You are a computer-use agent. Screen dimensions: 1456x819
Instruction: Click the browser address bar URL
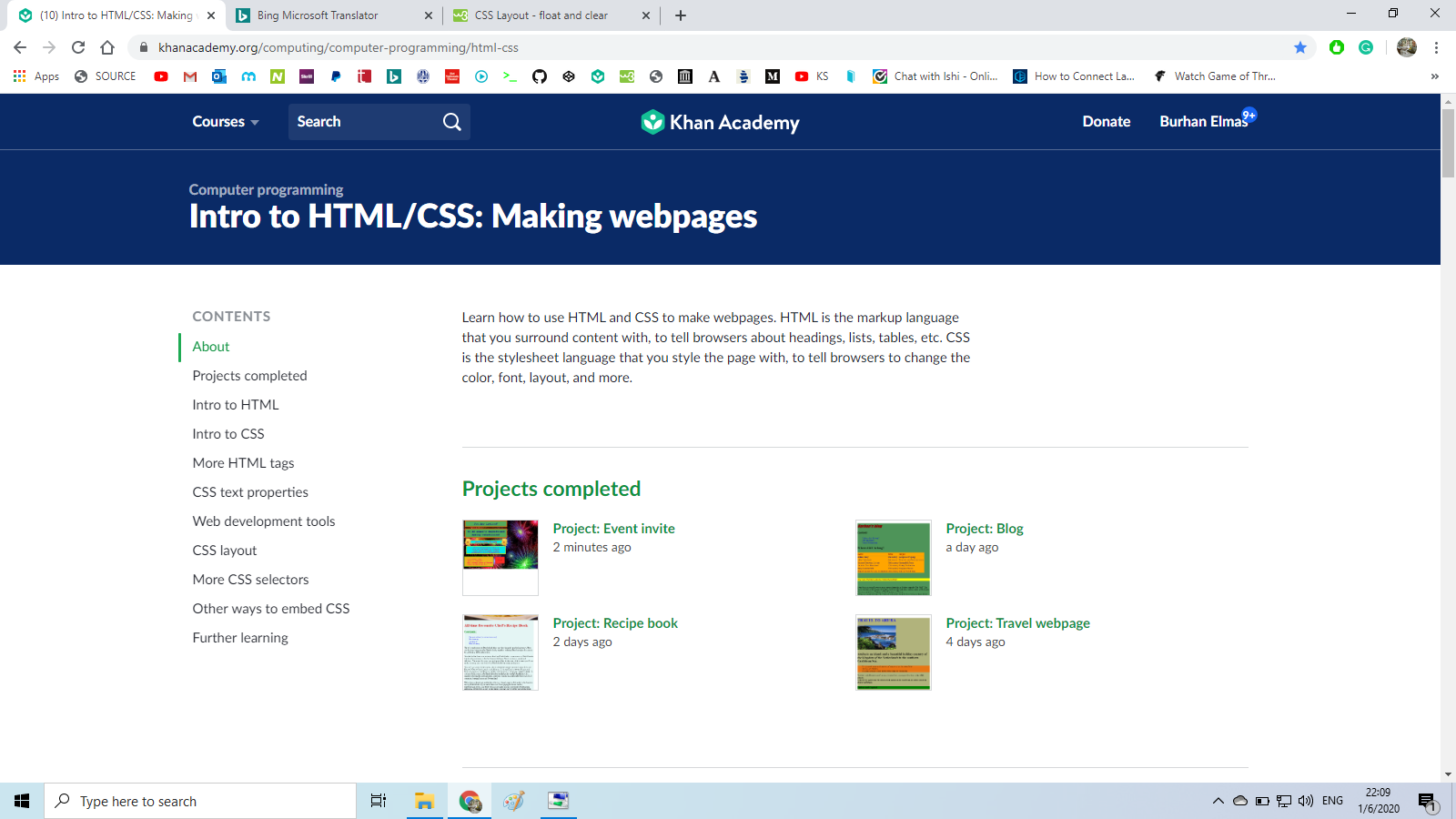(x=339, y=47)
